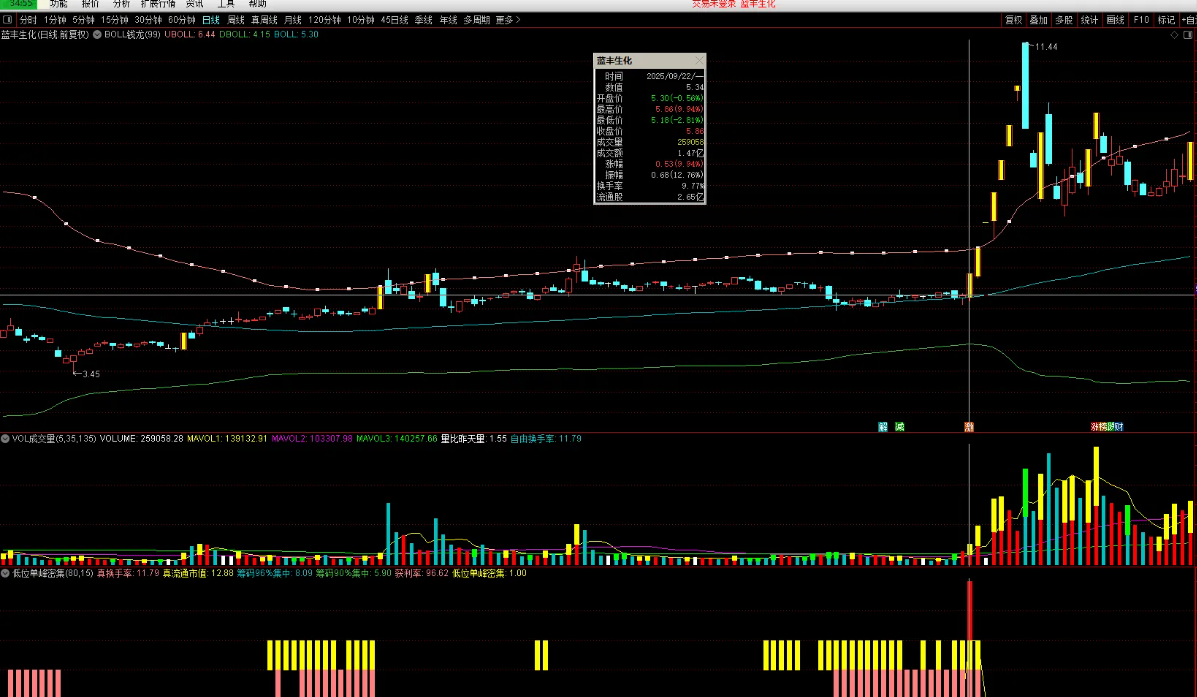Toggle the right side panel icon
This screenshot has height=697, width=1197.
pos(1187,35)
